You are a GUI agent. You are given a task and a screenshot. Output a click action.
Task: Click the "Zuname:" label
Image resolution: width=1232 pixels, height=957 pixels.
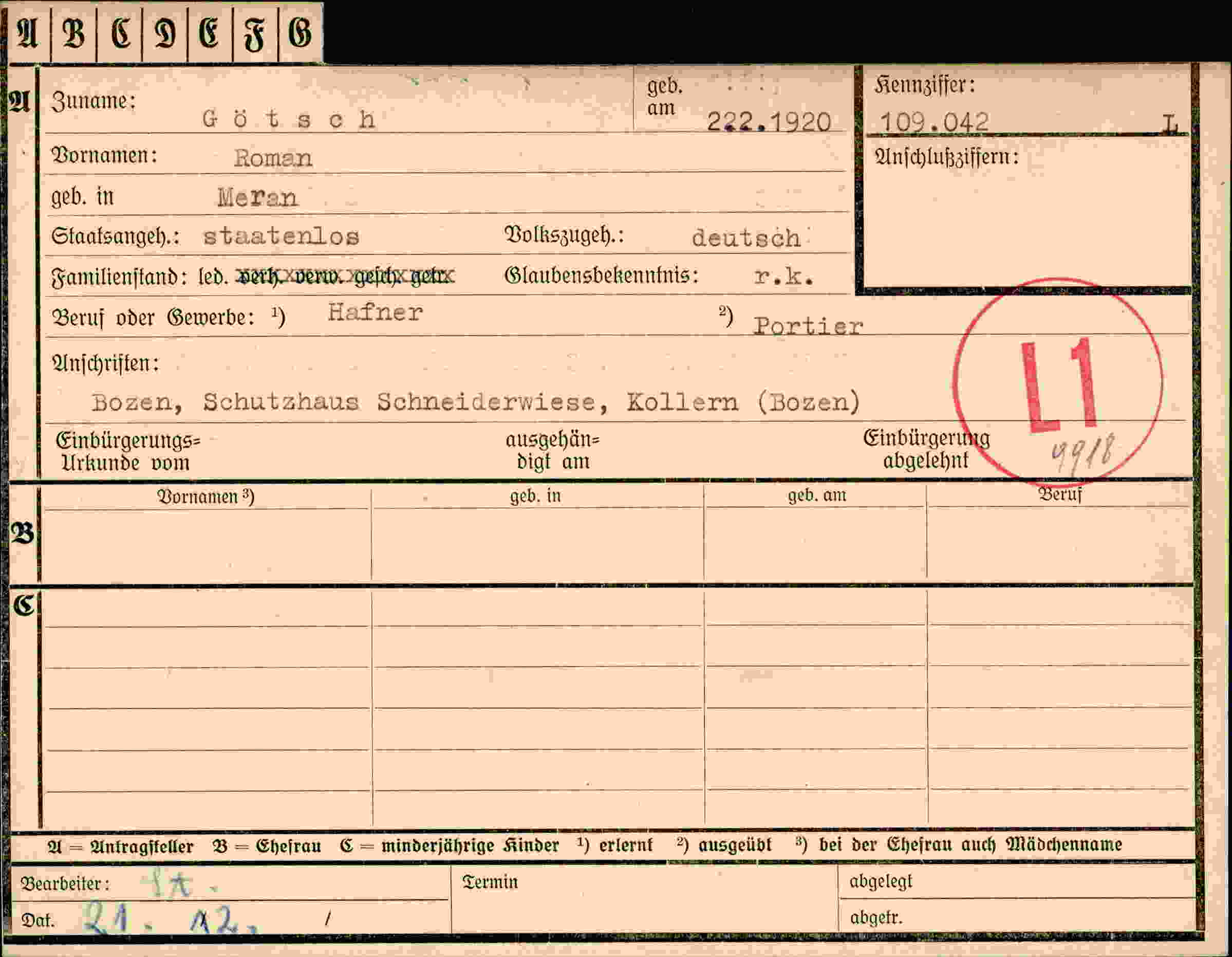click(x=94, y=102)
